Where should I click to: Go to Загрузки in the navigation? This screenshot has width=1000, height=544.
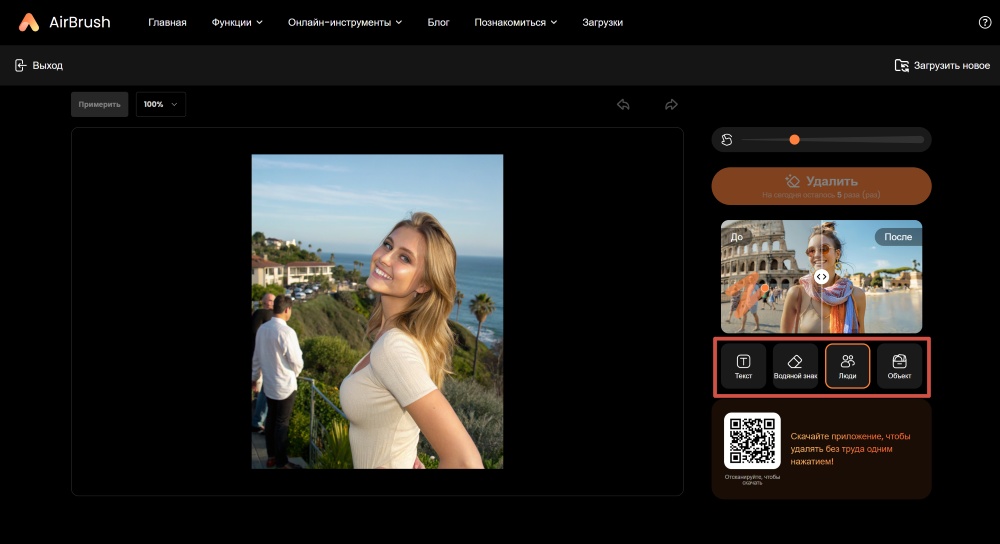pyautogui.click(x=602, y=22)
